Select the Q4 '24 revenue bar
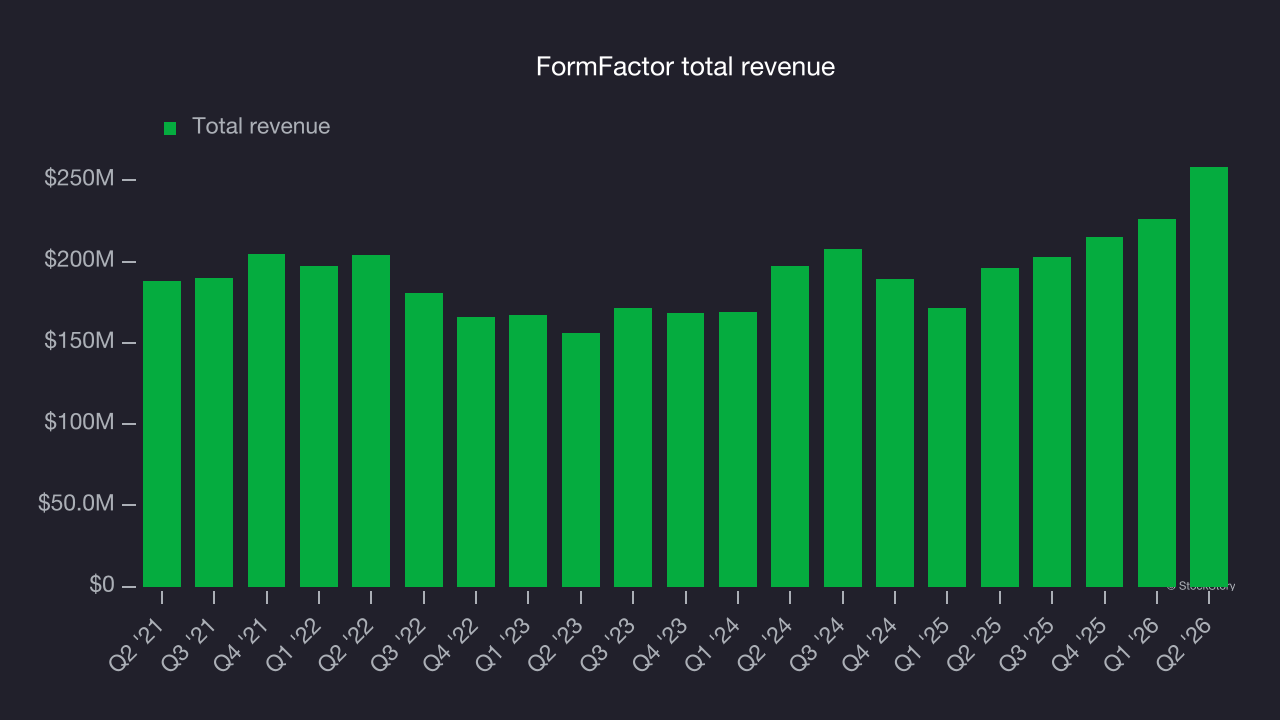The image size is (1280, 720). click(895, 433)
